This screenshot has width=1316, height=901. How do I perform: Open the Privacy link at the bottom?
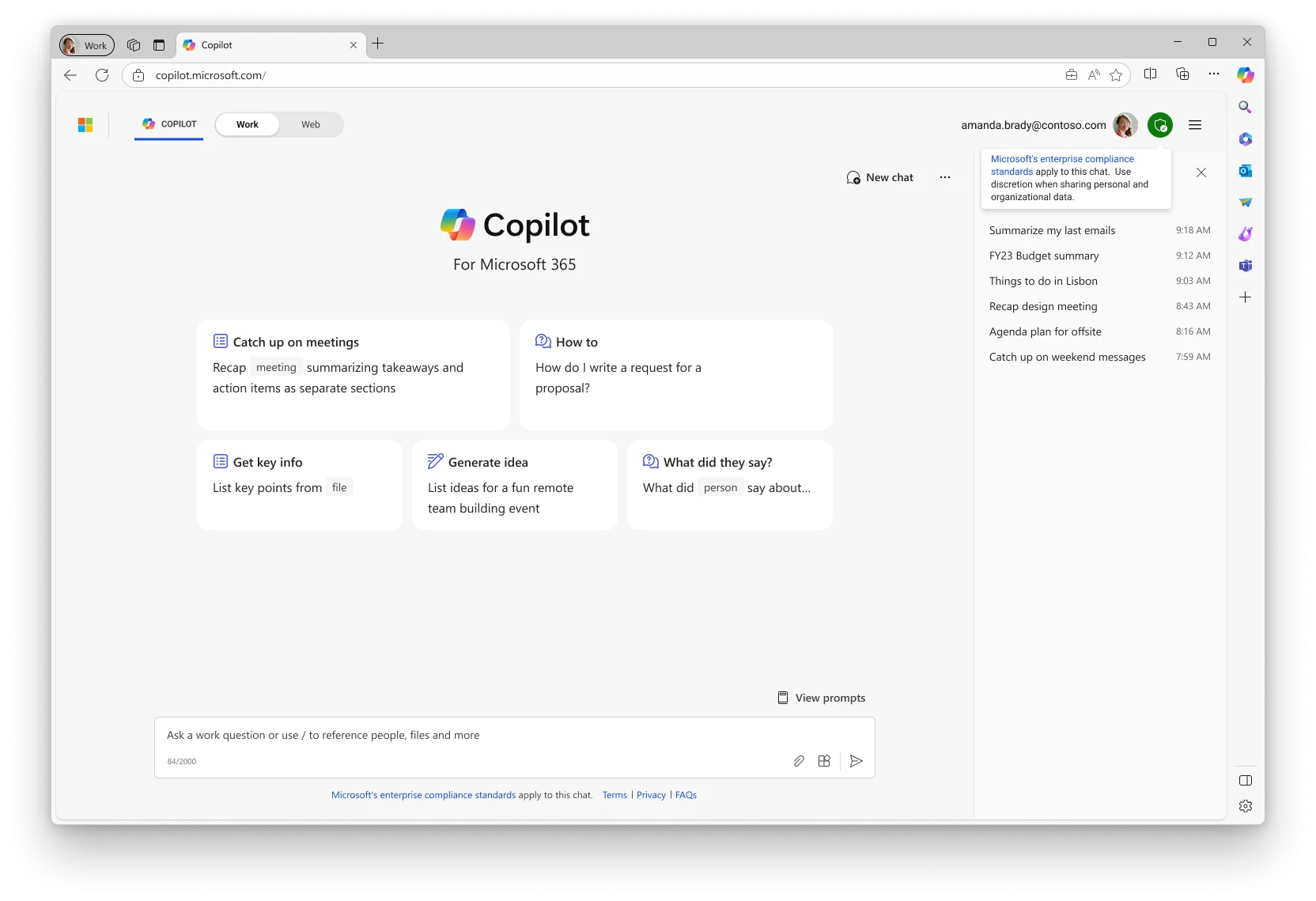coord(650,795)
